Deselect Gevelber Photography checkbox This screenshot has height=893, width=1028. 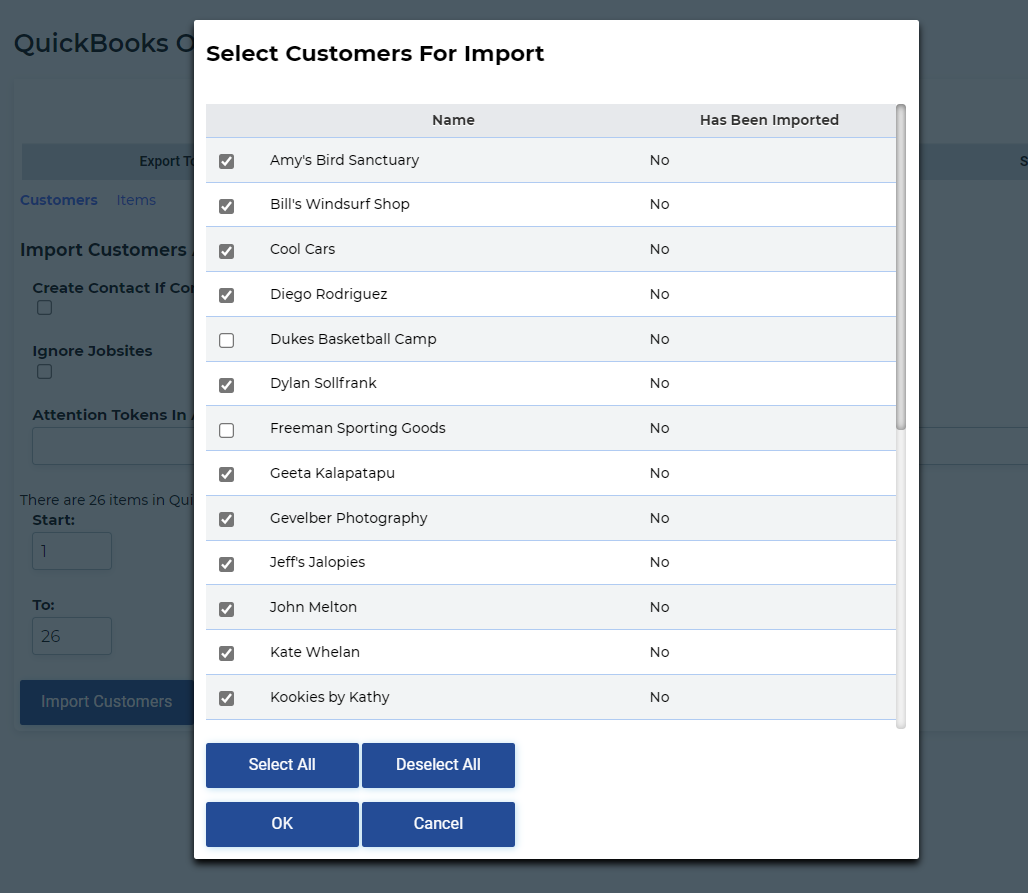tap(227, 519)
